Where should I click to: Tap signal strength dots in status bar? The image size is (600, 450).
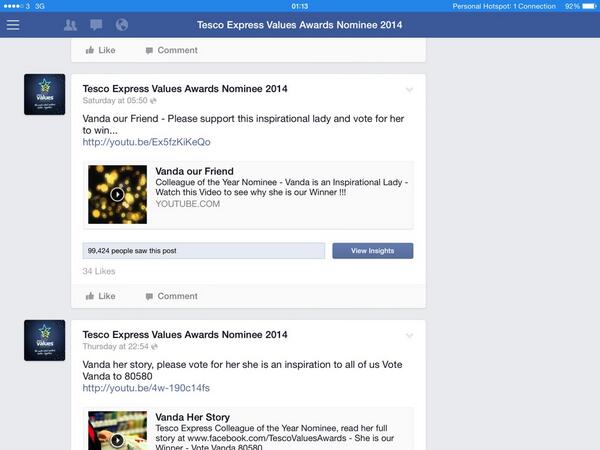(13, 6)
